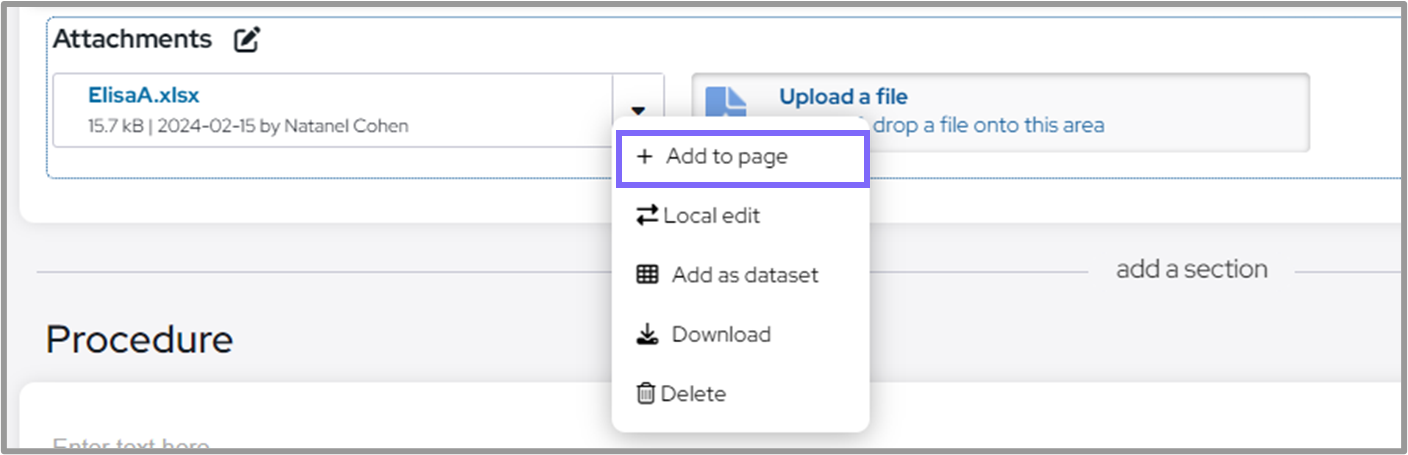Collapse the ElisaA.xlsx dropdown arrow
1408x455 pixels.
tap(638, 111)
